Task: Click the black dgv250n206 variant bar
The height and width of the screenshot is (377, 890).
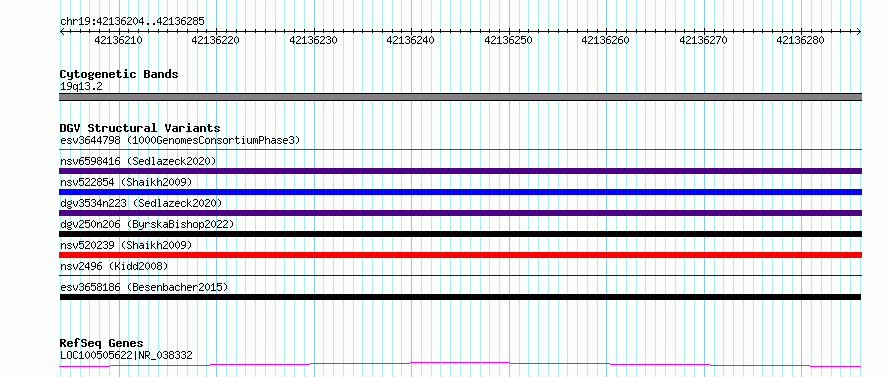Action: (460, 234)
